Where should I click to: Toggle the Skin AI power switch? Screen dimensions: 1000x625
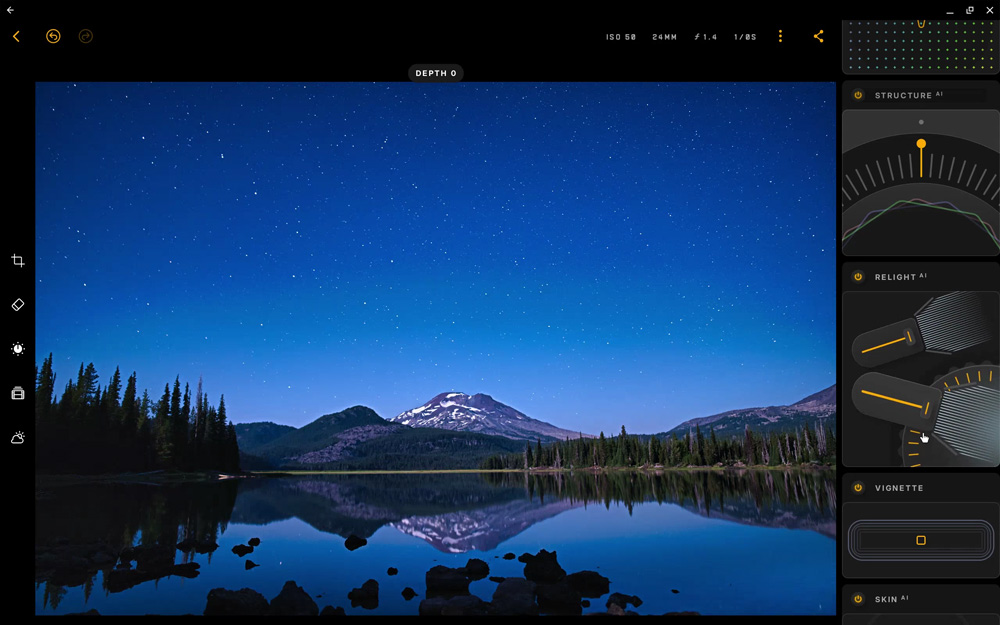[x=858, y=599]
